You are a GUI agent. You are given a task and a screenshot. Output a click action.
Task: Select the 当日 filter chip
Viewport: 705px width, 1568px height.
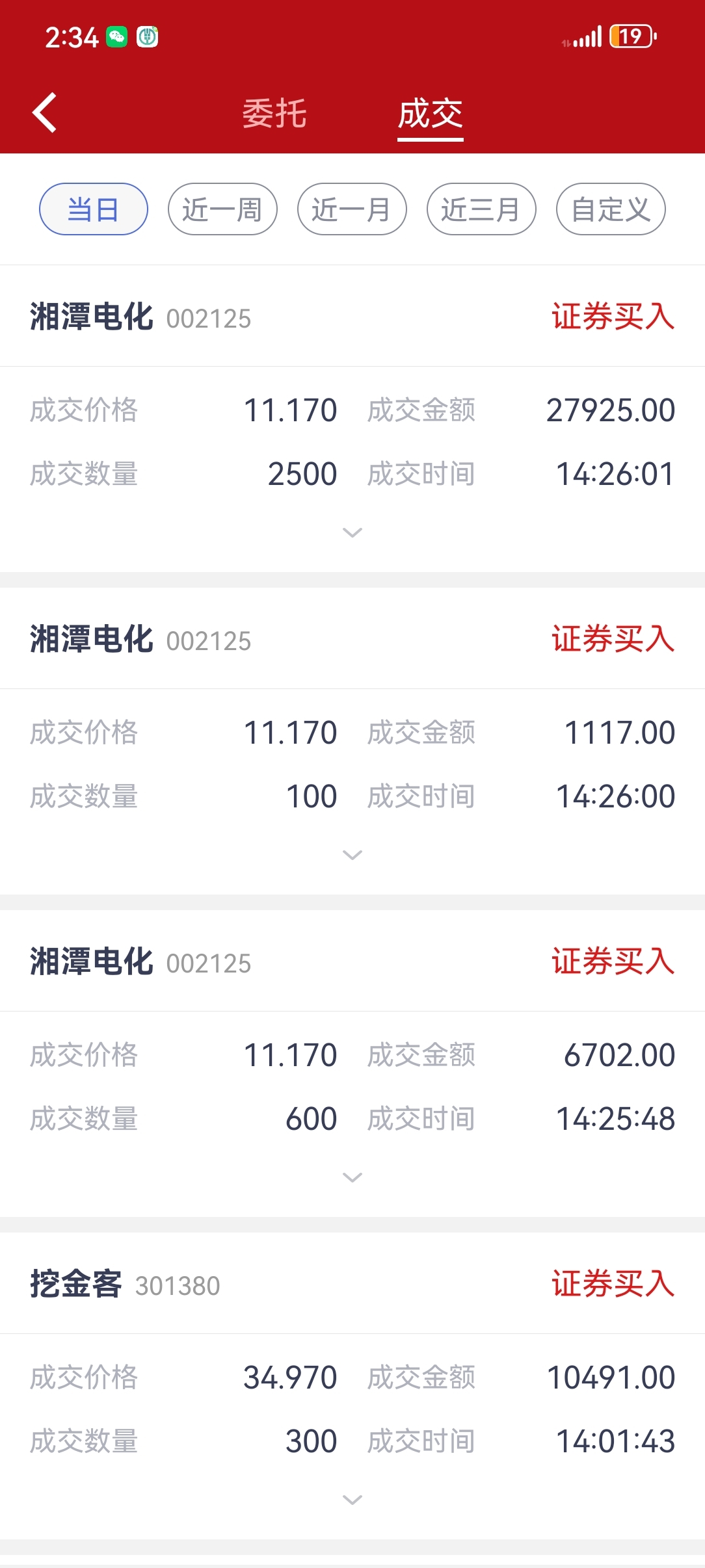[x=94, y=209]
